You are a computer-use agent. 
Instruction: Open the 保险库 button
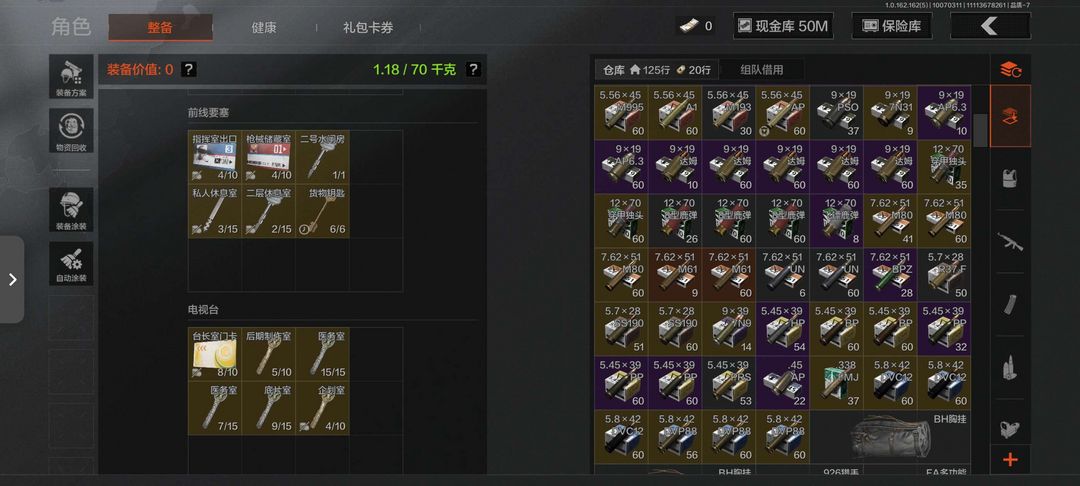(x=892, y=26)
